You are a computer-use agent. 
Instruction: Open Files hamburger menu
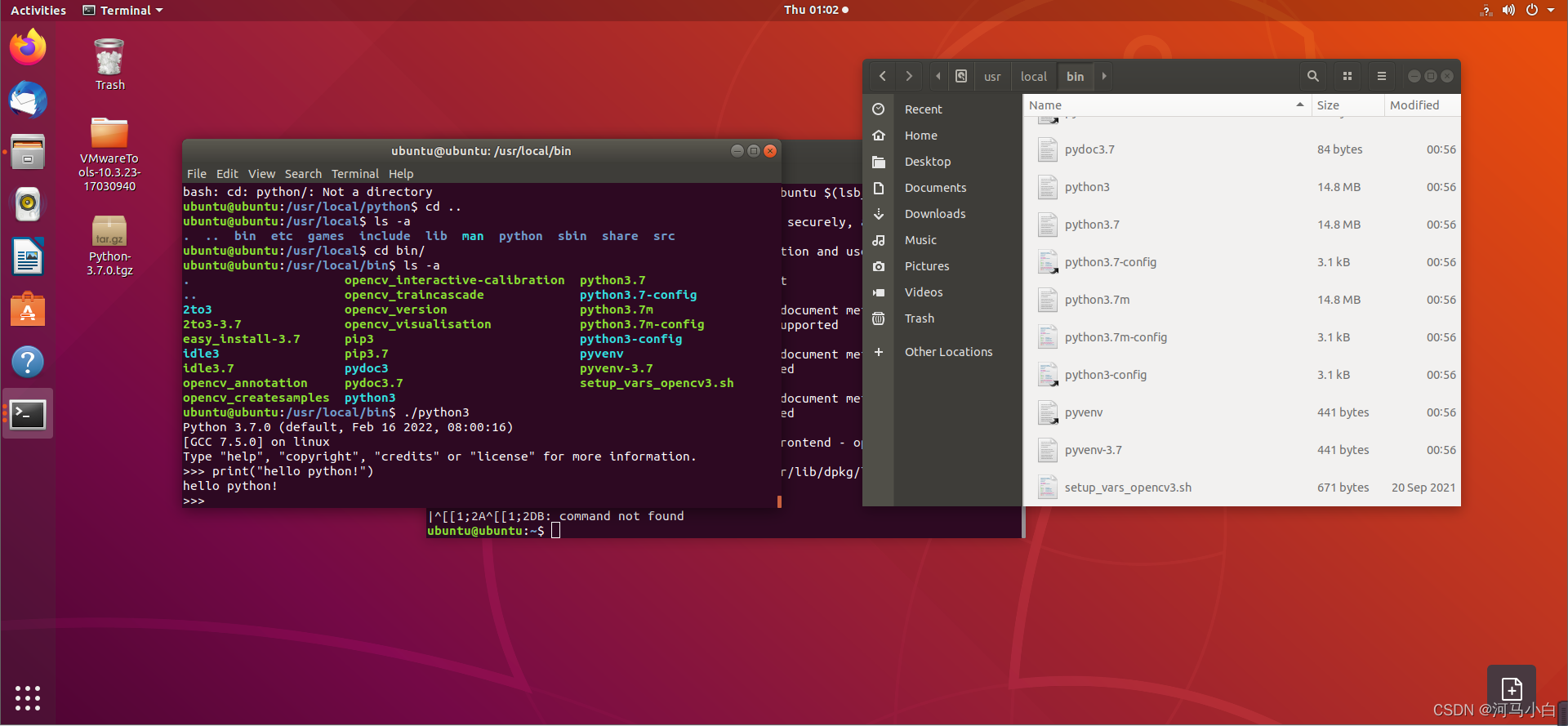(x=1382, y=76)
